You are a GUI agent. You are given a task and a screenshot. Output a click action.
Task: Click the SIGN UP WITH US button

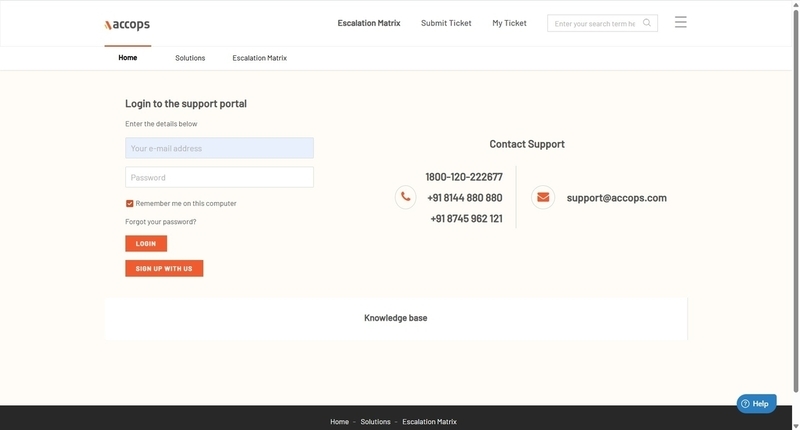tap(164, 268)
